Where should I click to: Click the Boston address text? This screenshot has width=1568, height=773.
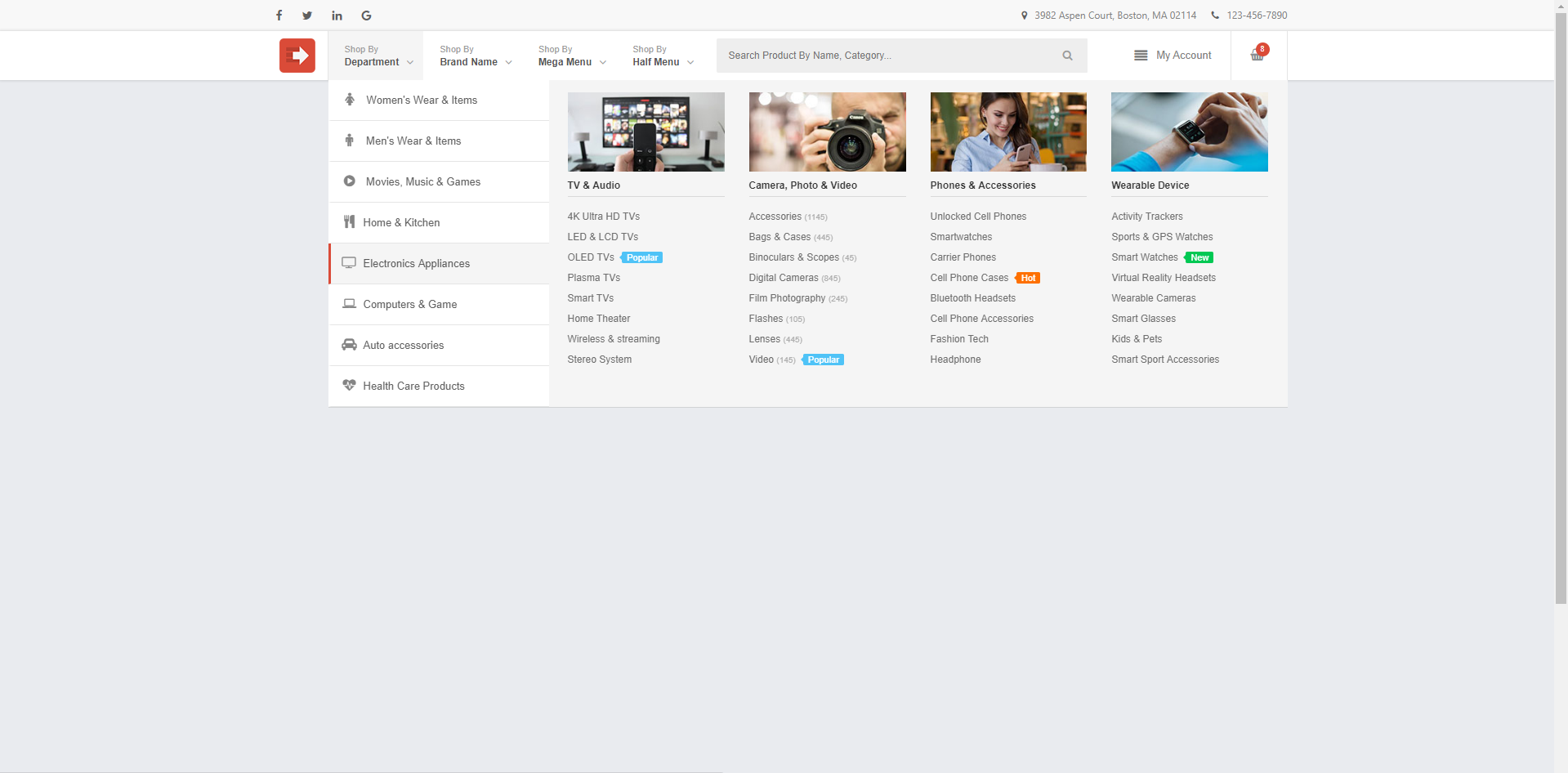pyautogui.click(x=1115, y=16)
